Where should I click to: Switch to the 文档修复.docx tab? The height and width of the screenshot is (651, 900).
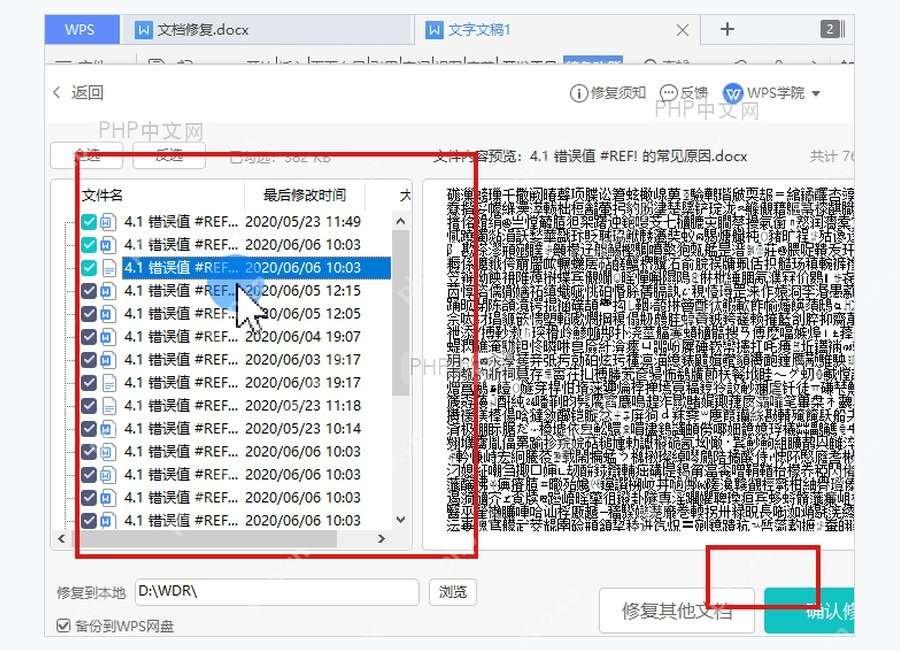(x=266, y=29)
